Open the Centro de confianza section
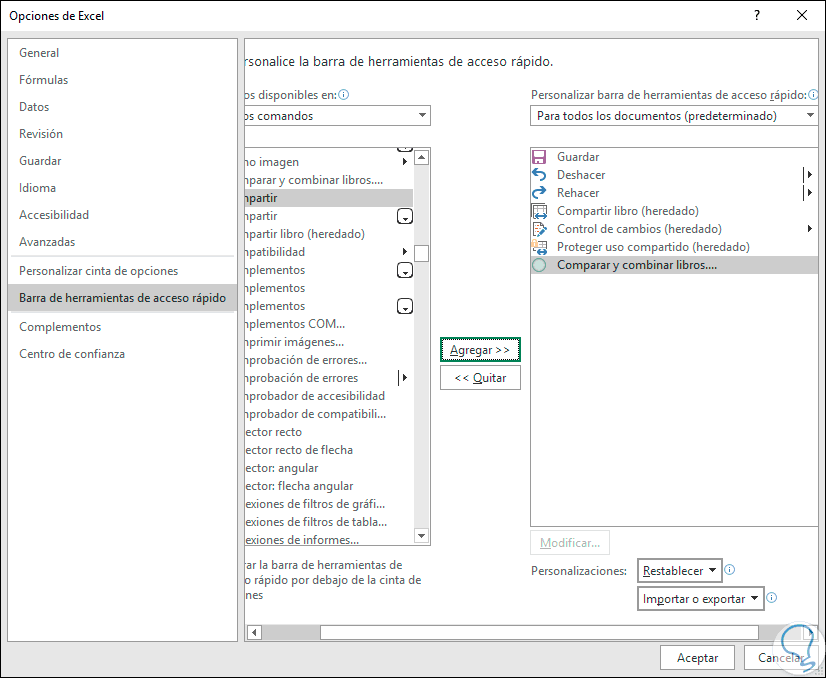Screen dimensions: 826x678 tap(72, 353)
